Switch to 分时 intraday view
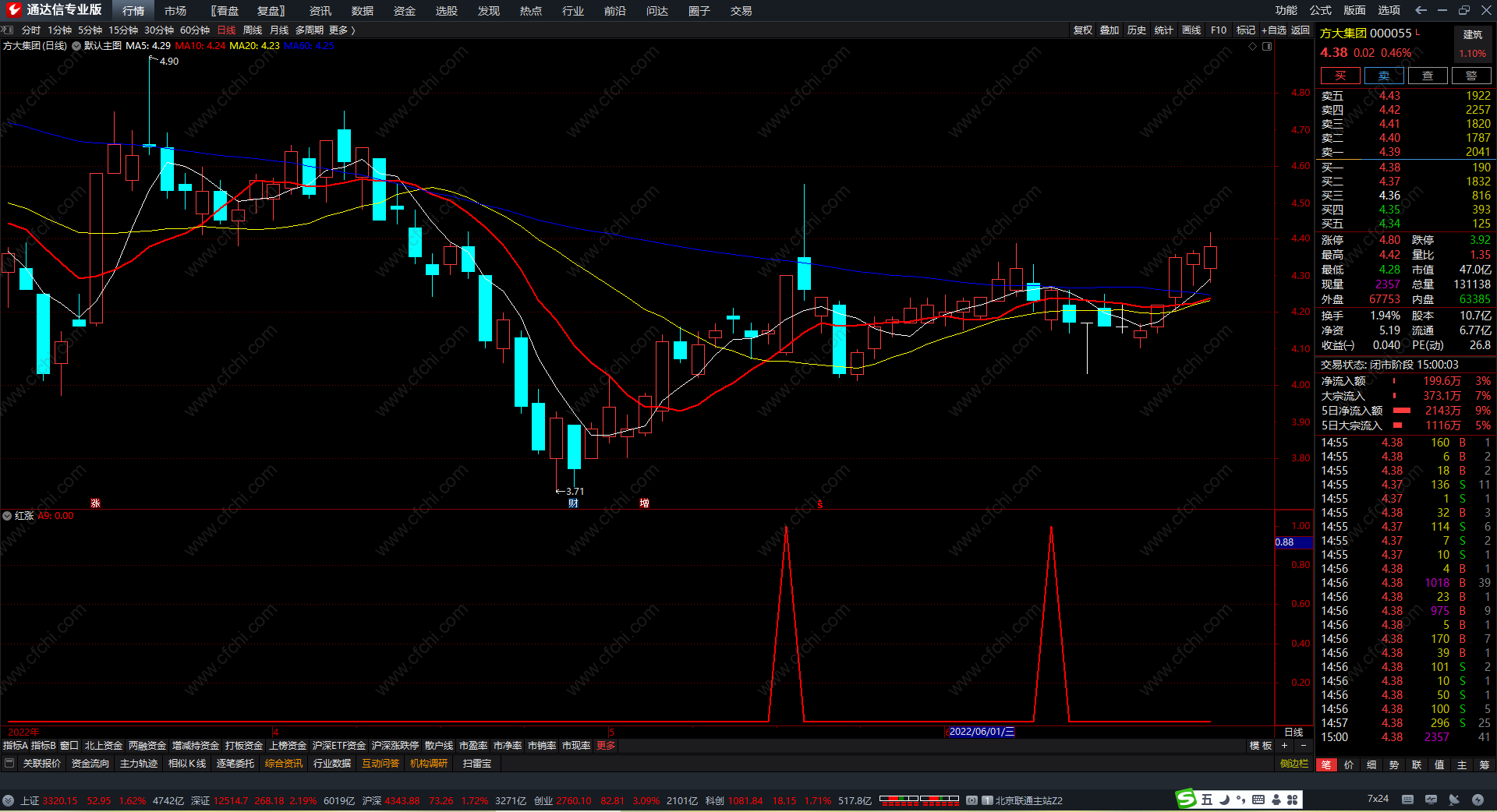 click(x=31, y=30)
